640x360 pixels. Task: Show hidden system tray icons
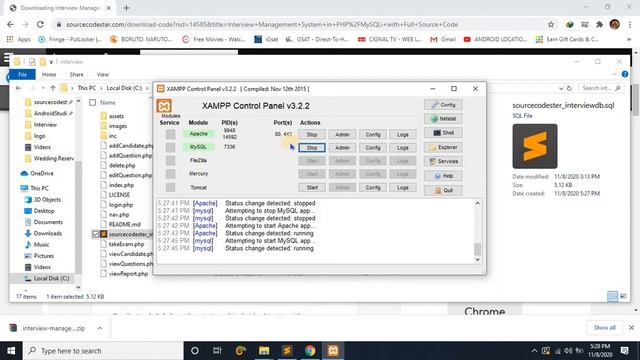[534, 351]
